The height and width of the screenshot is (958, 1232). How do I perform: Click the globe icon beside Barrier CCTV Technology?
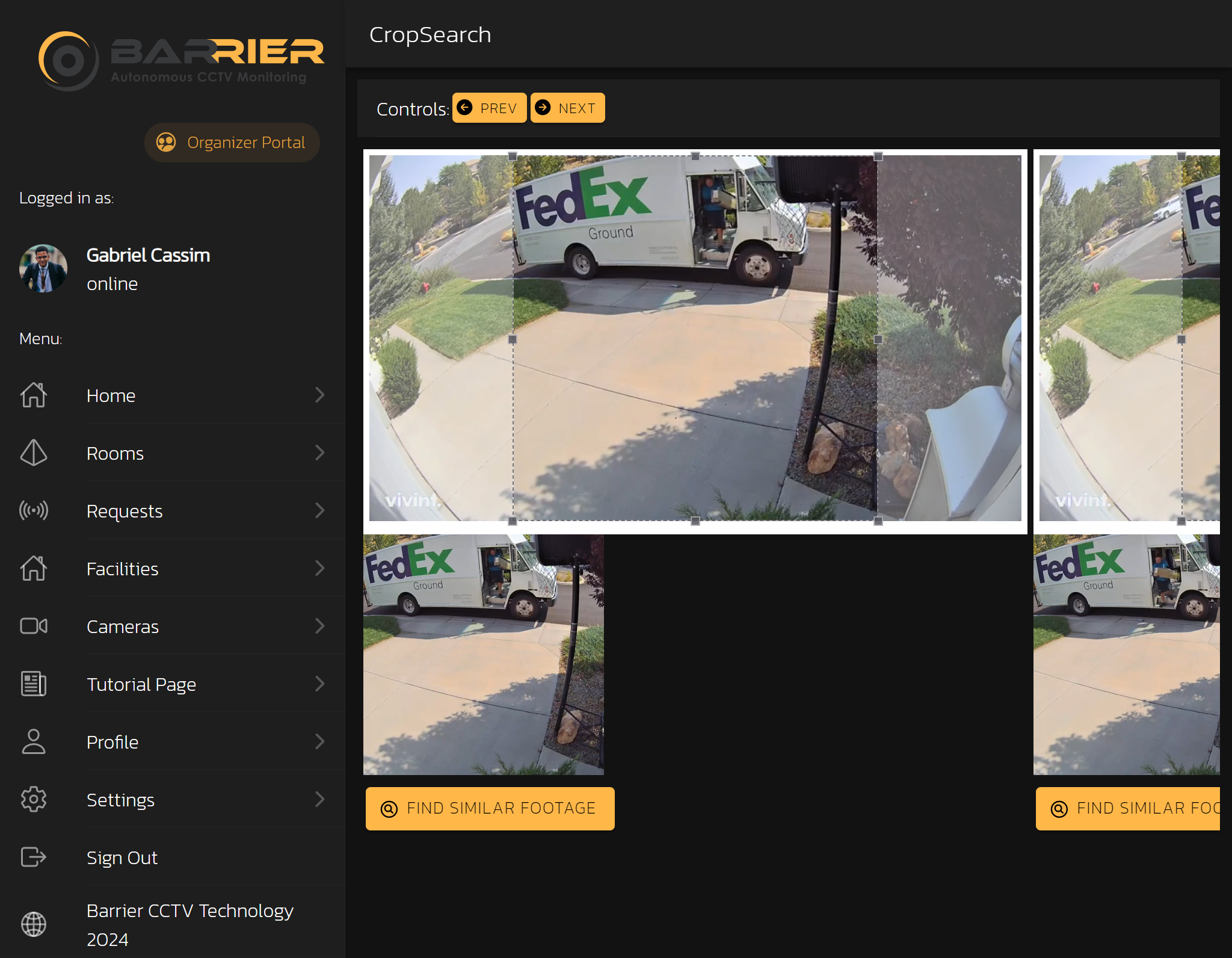pyautogui.click(x=34, y=924)
